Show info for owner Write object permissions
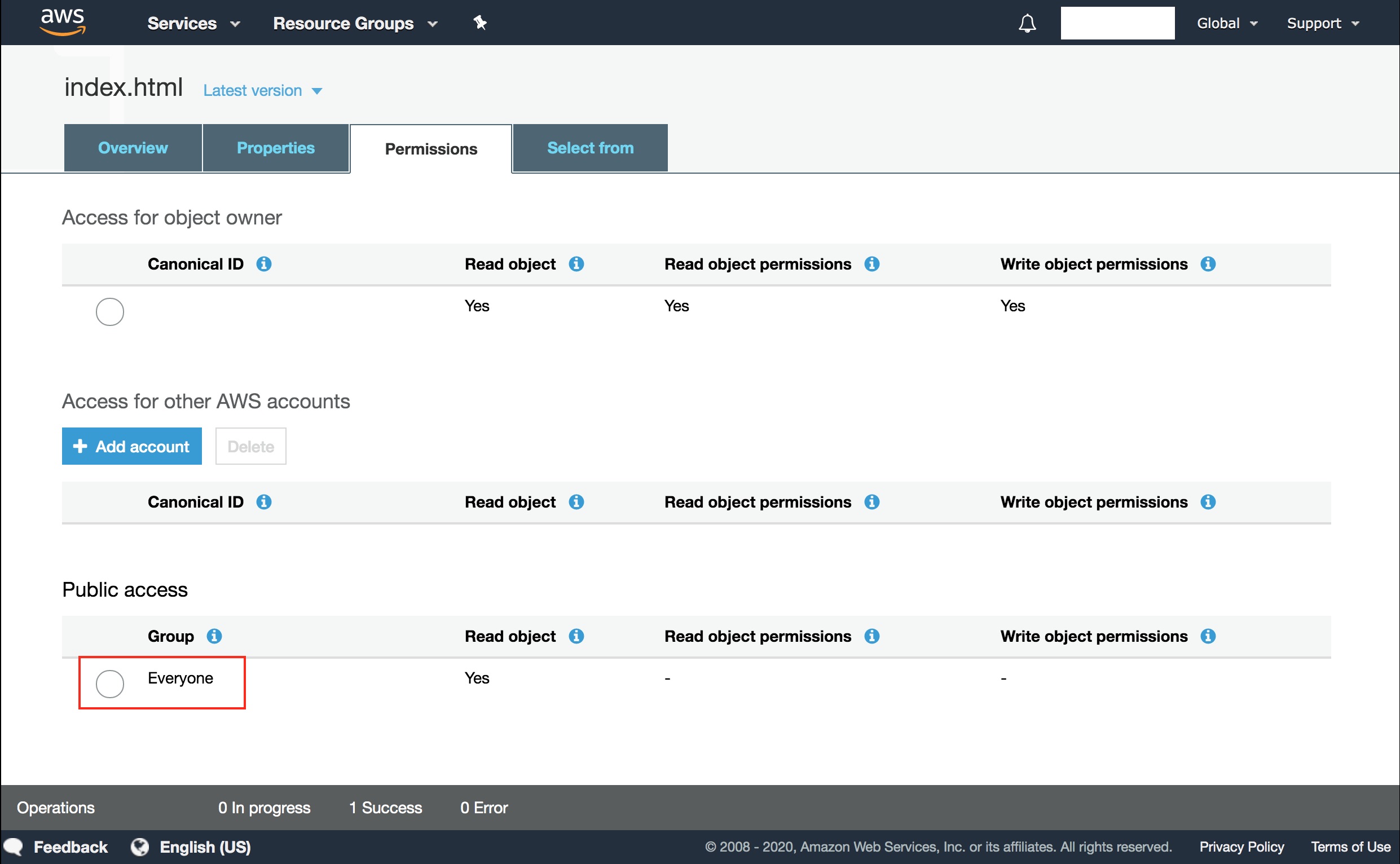Image resolution: width=1400 pixels, height=864 pixels. point(1208,264)
